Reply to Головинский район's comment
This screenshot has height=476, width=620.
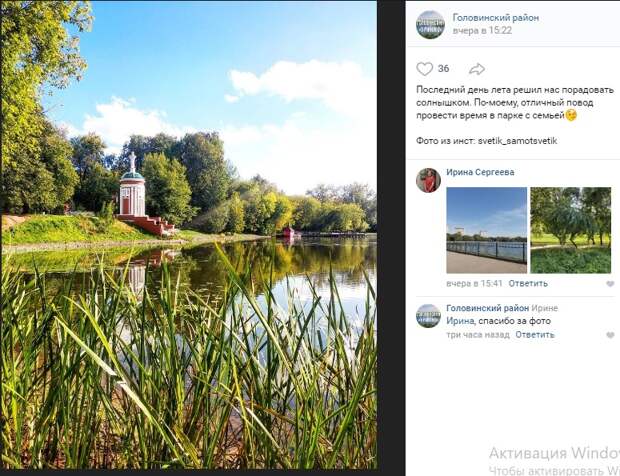(535, 335)
